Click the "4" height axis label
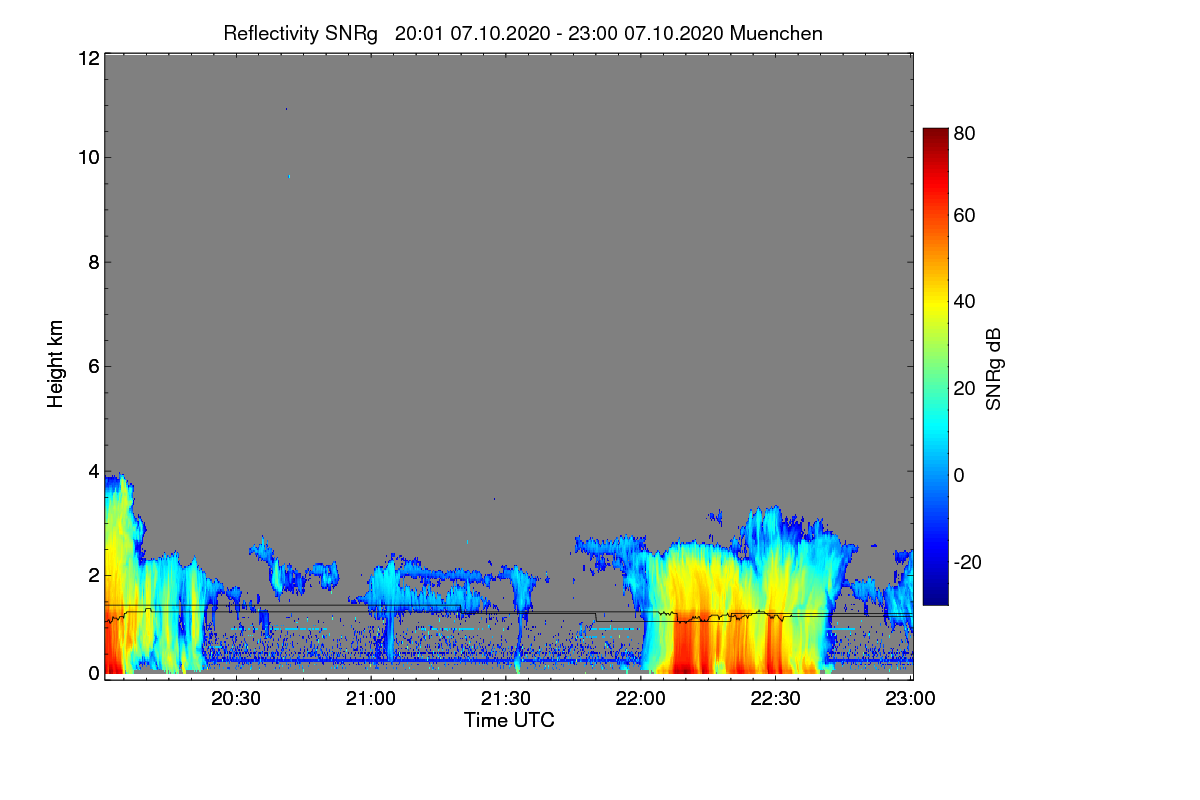Viewport: 1200px width, 800px height. (x=92, y=471)
